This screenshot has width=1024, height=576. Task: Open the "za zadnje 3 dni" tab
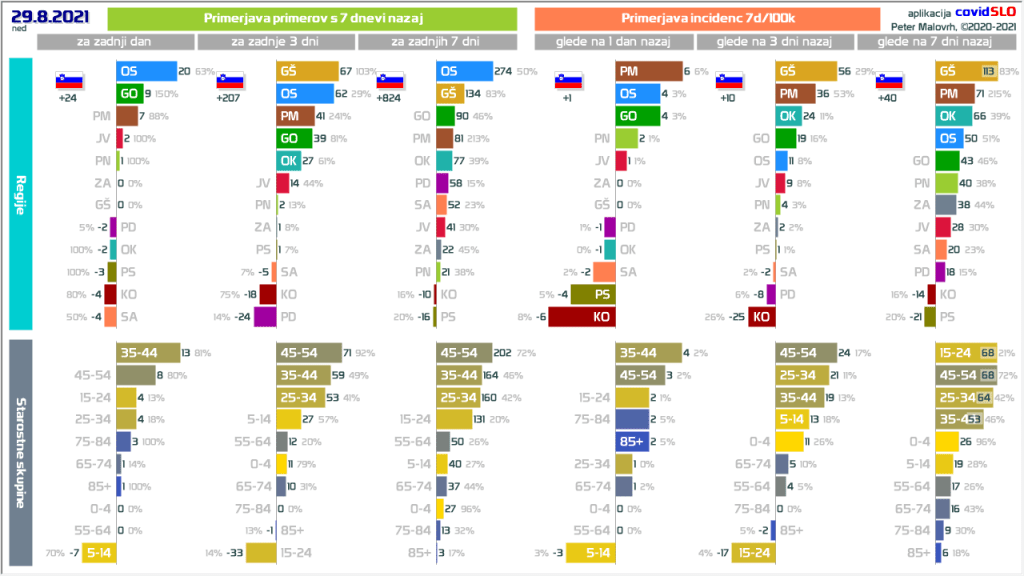point(276,42)
